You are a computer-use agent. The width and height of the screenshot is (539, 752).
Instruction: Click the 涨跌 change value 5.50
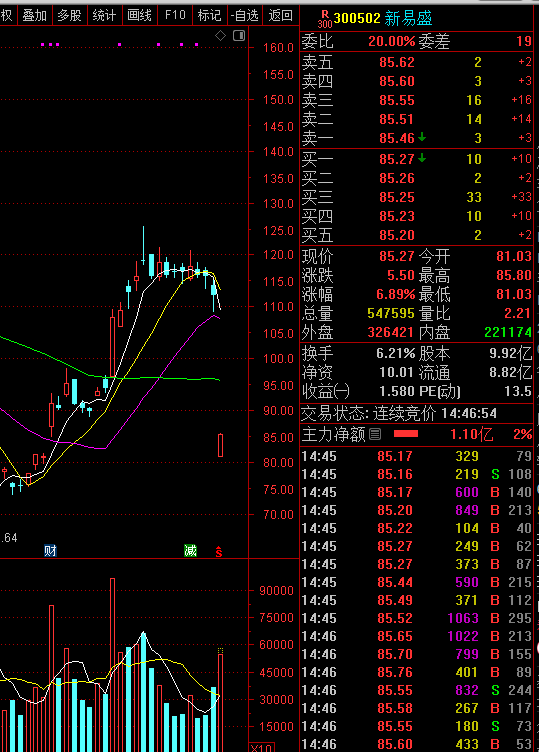click(x=401, y=275)
